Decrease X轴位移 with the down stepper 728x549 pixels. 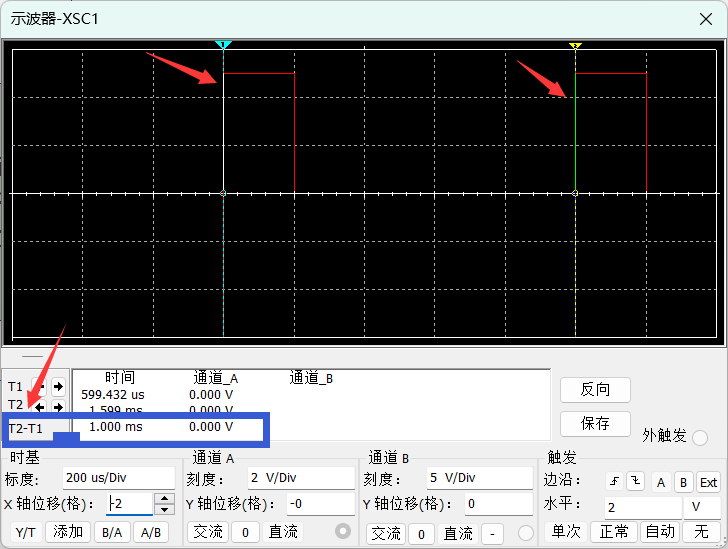click(x=164, y=509)
